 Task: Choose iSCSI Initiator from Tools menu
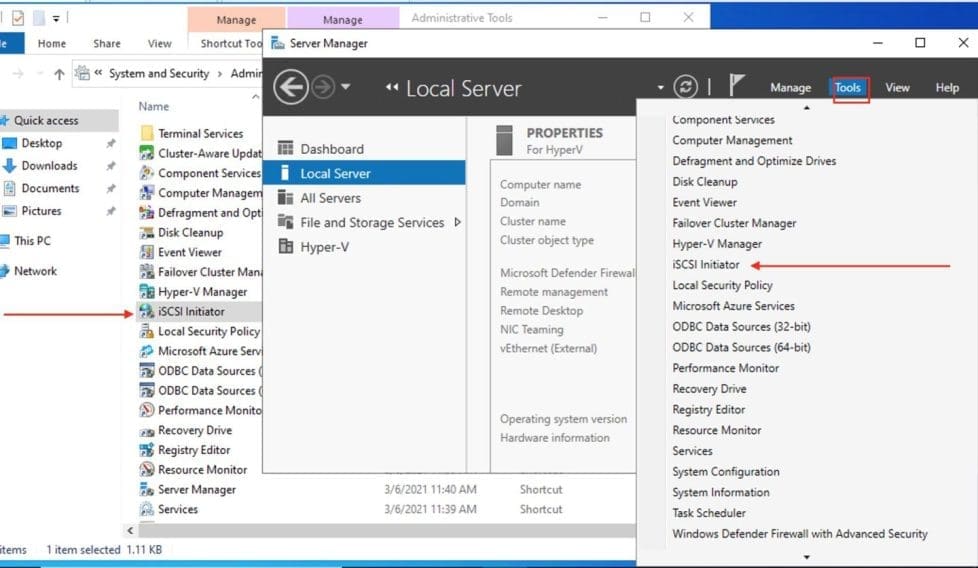coord(706,265)
